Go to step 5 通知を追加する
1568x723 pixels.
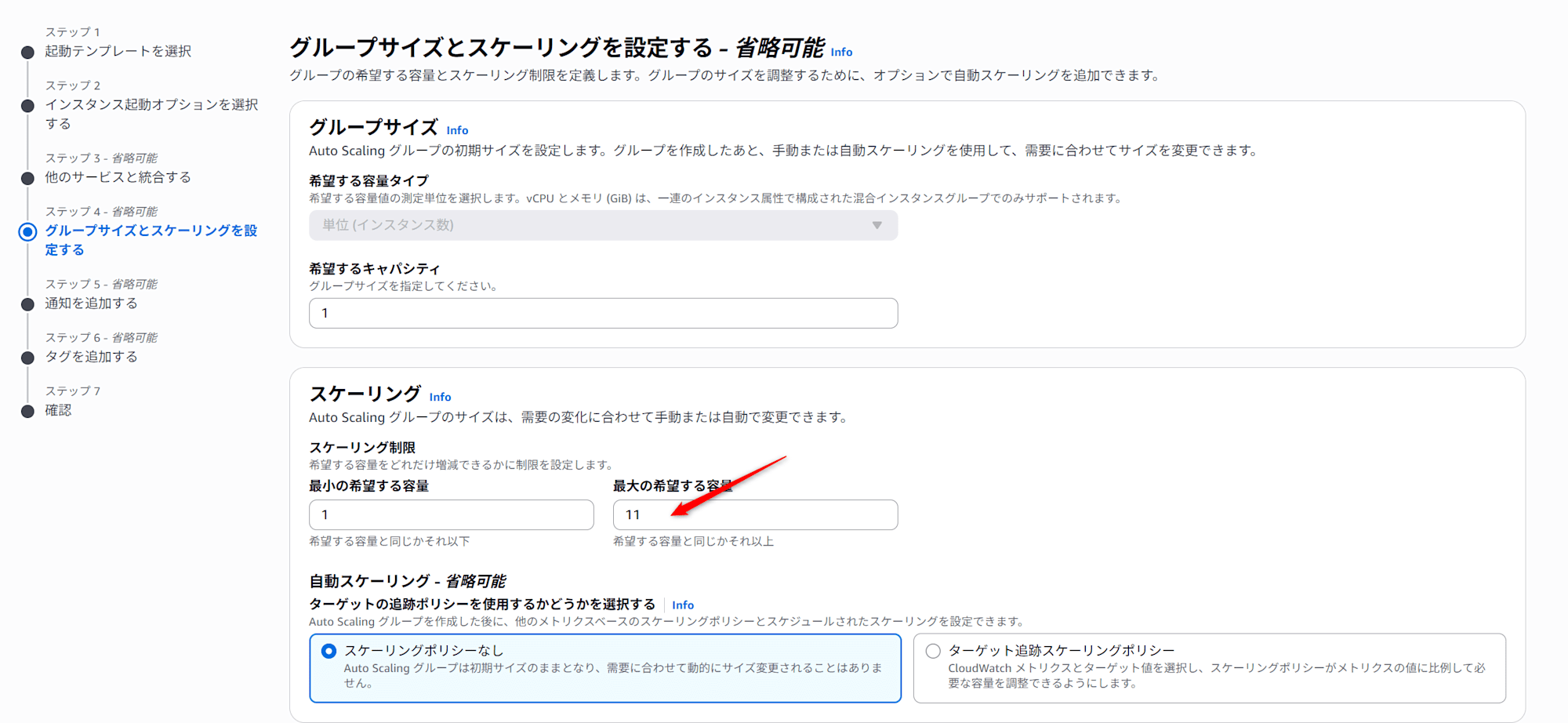coord(91,303)
